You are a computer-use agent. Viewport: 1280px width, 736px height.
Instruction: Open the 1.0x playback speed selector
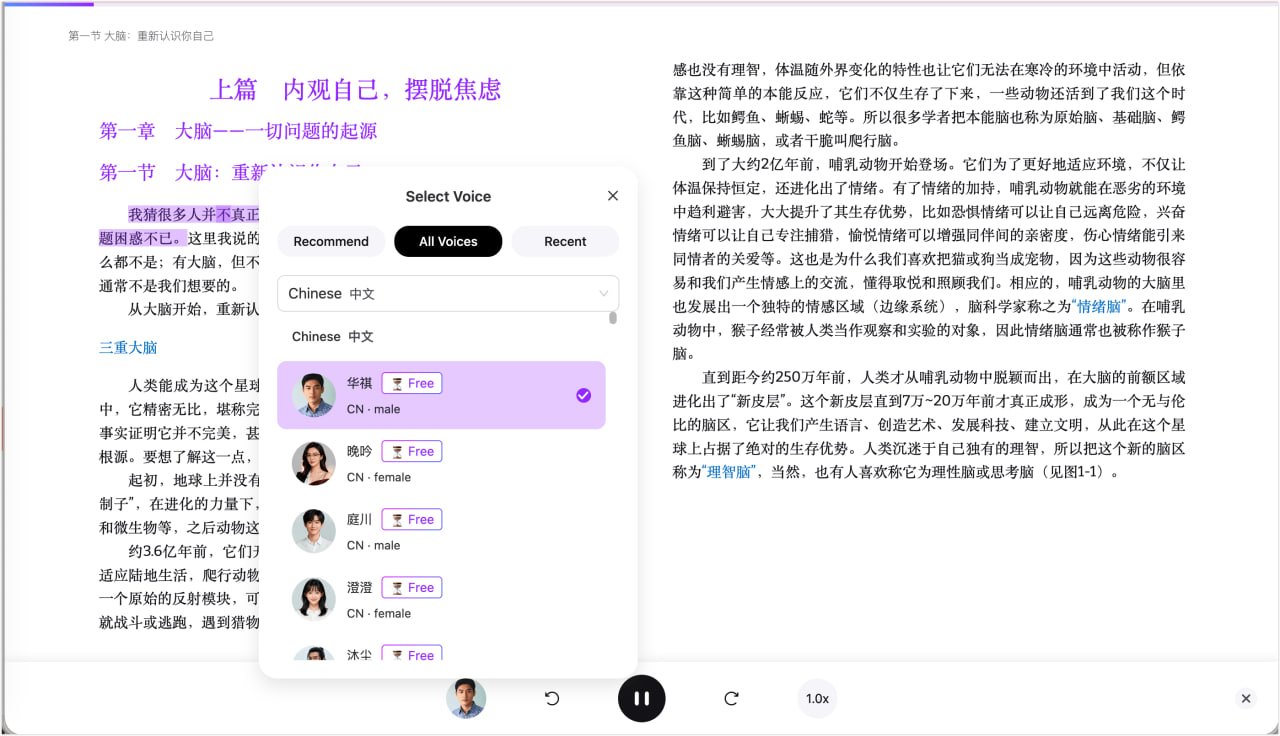pyautogui.click(x=816, y=698)
